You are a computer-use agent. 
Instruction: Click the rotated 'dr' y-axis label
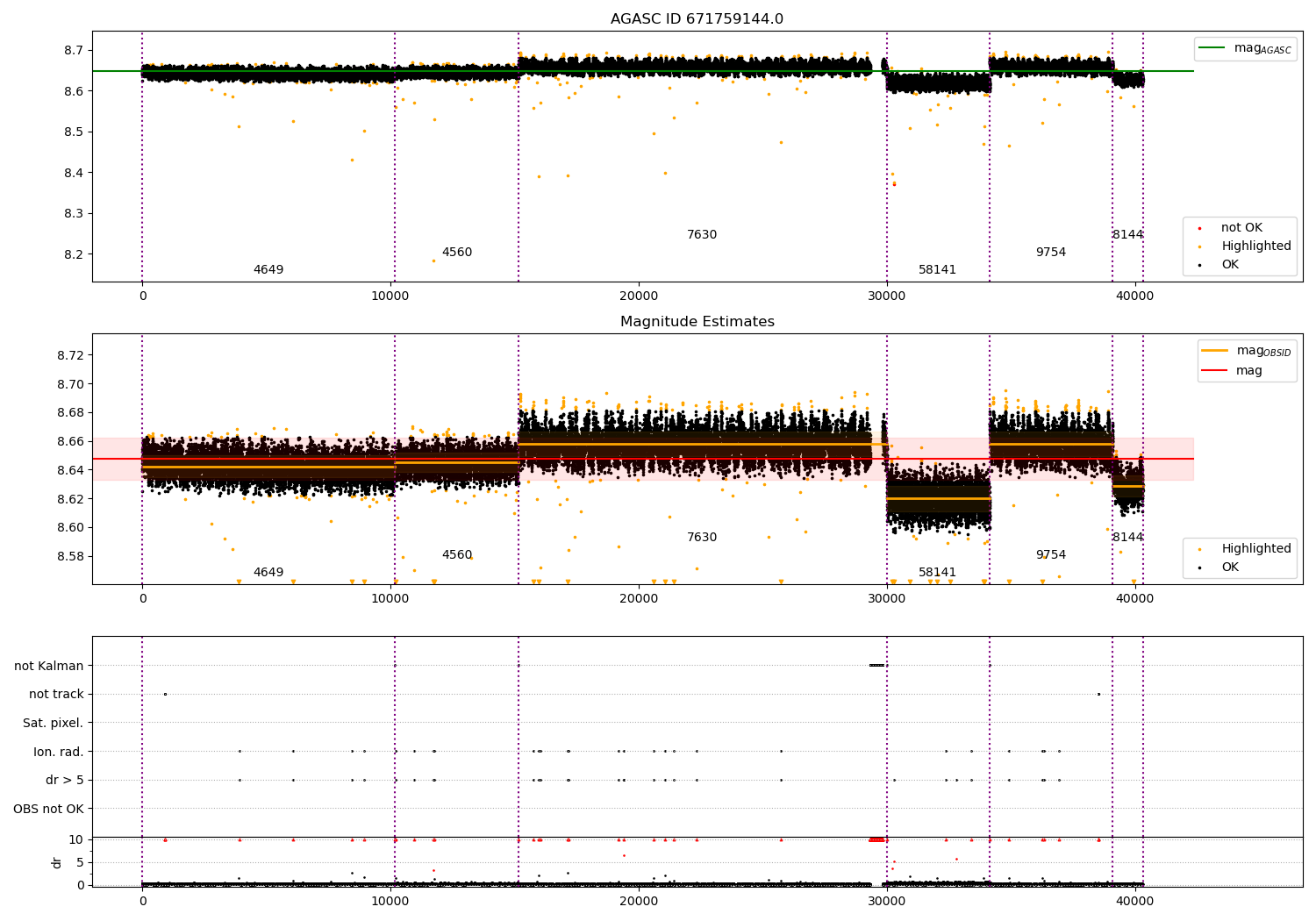tap(57, 862)
